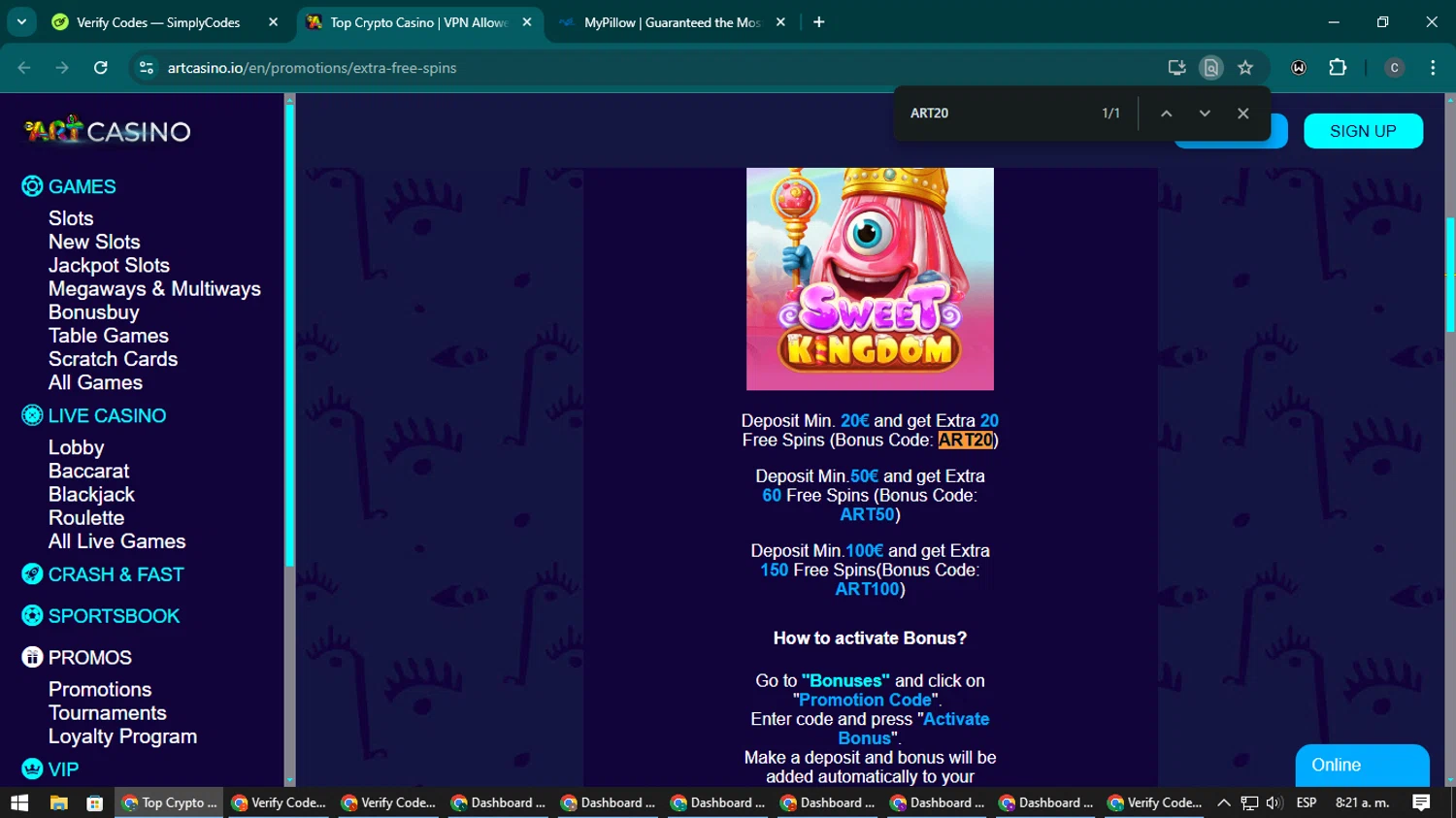Screen dimensions: 1456x818
Task: Open Scratch Cards link
Action: point(113,359)
